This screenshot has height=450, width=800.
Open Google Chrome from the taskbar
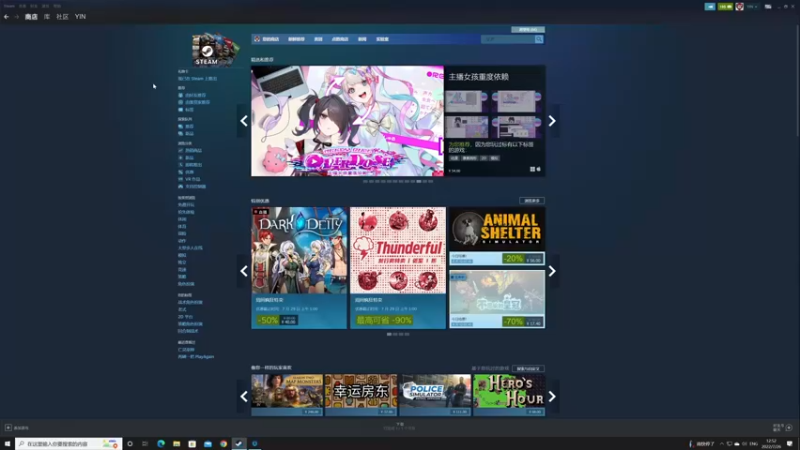point(223,444)
